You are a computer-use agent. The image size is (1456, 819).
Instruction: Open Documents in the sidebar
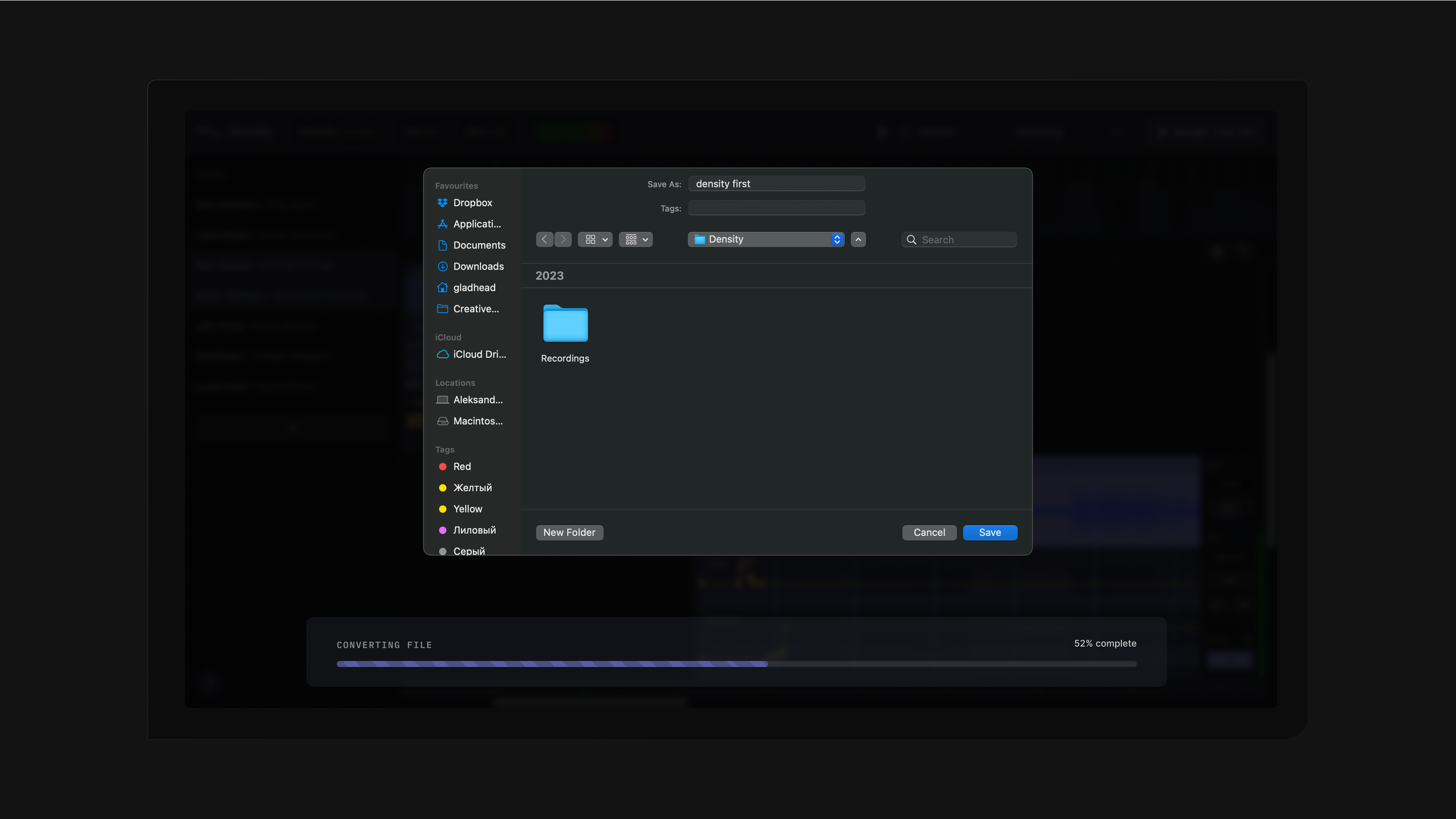478,245
